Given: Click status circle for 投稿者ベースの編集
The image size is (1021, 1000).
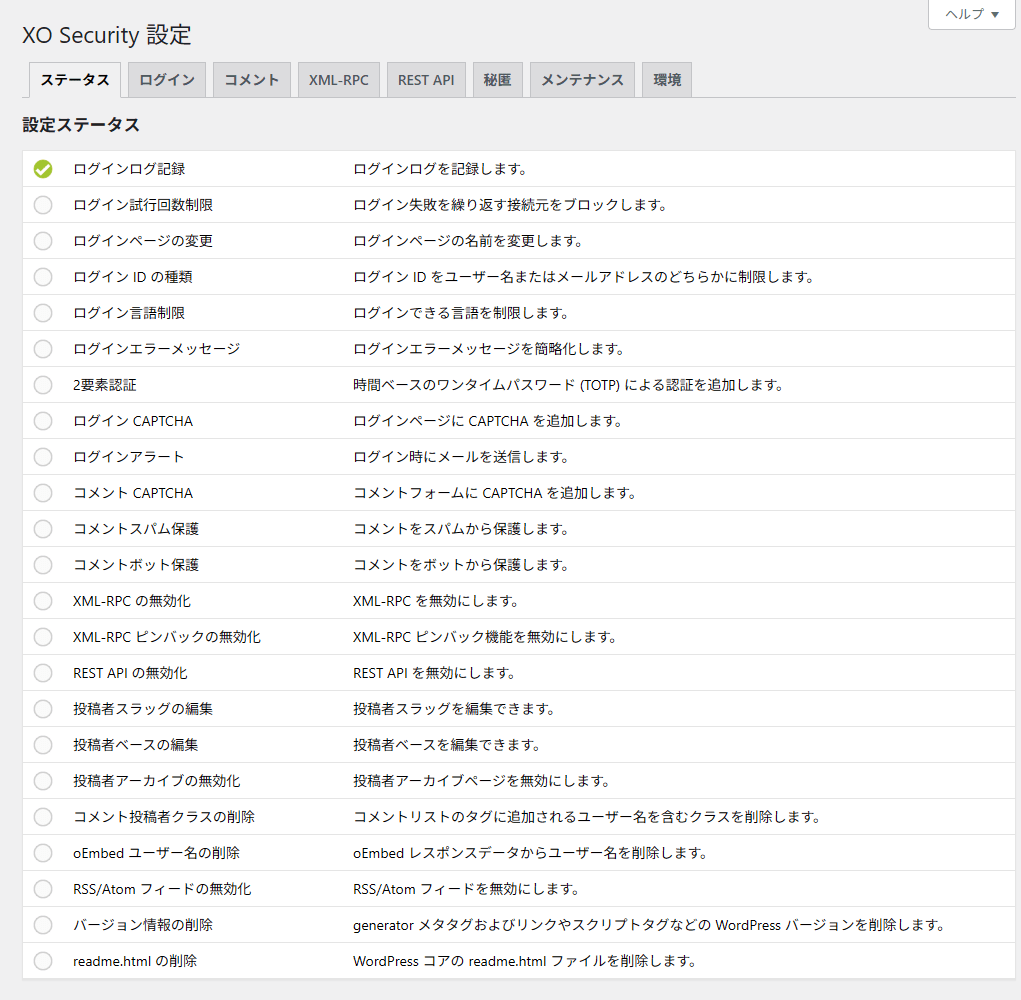Looking at the screenshot, I should (x=43, y=745).
